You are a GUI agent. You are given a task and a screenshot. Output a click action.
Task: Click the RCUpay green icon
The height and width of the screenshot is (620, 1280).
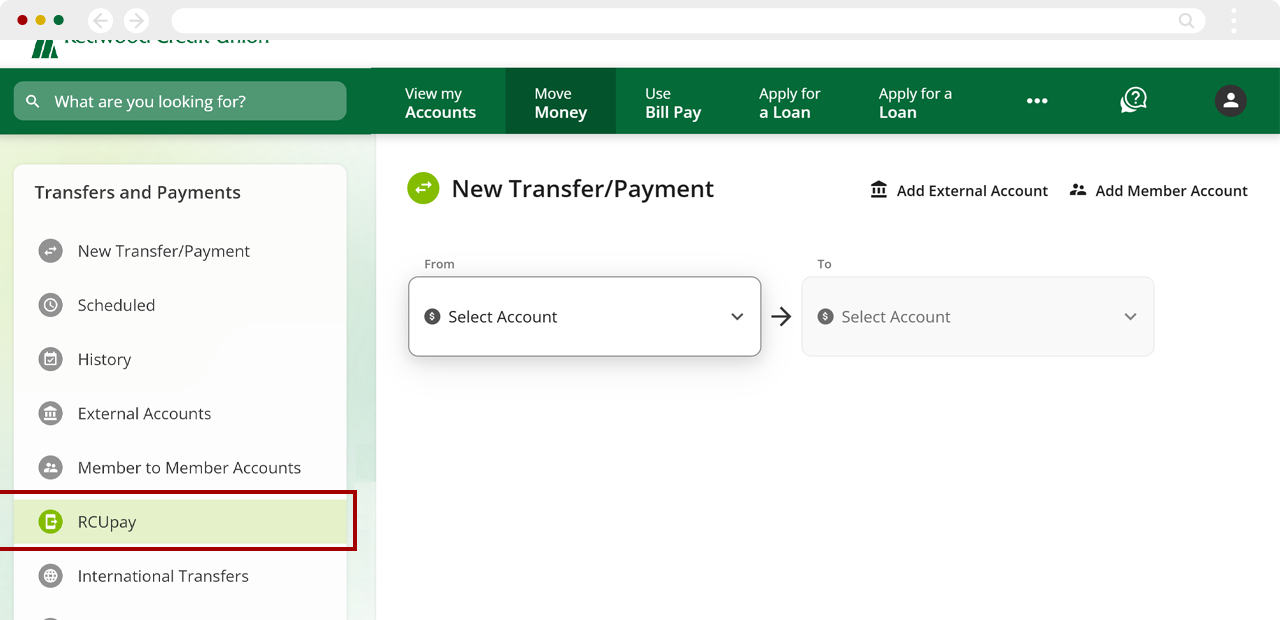(50, 521)
